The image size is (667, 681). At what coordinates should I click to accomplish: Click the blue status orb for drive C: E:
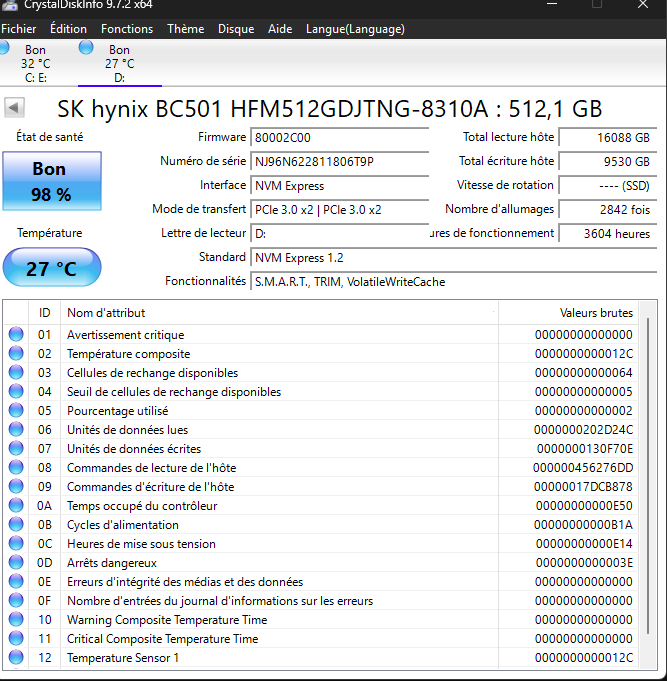tap(3, 47)
